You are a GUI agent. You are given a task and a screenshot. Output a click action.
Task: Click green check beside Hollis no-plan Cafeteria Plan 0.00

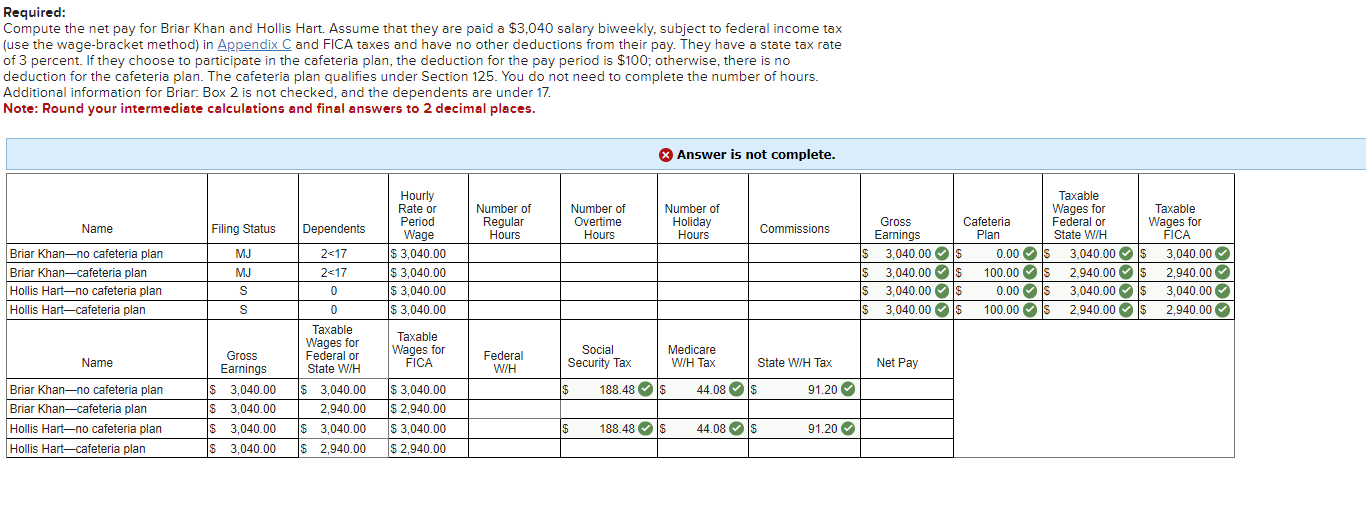tap(1030, 291)
